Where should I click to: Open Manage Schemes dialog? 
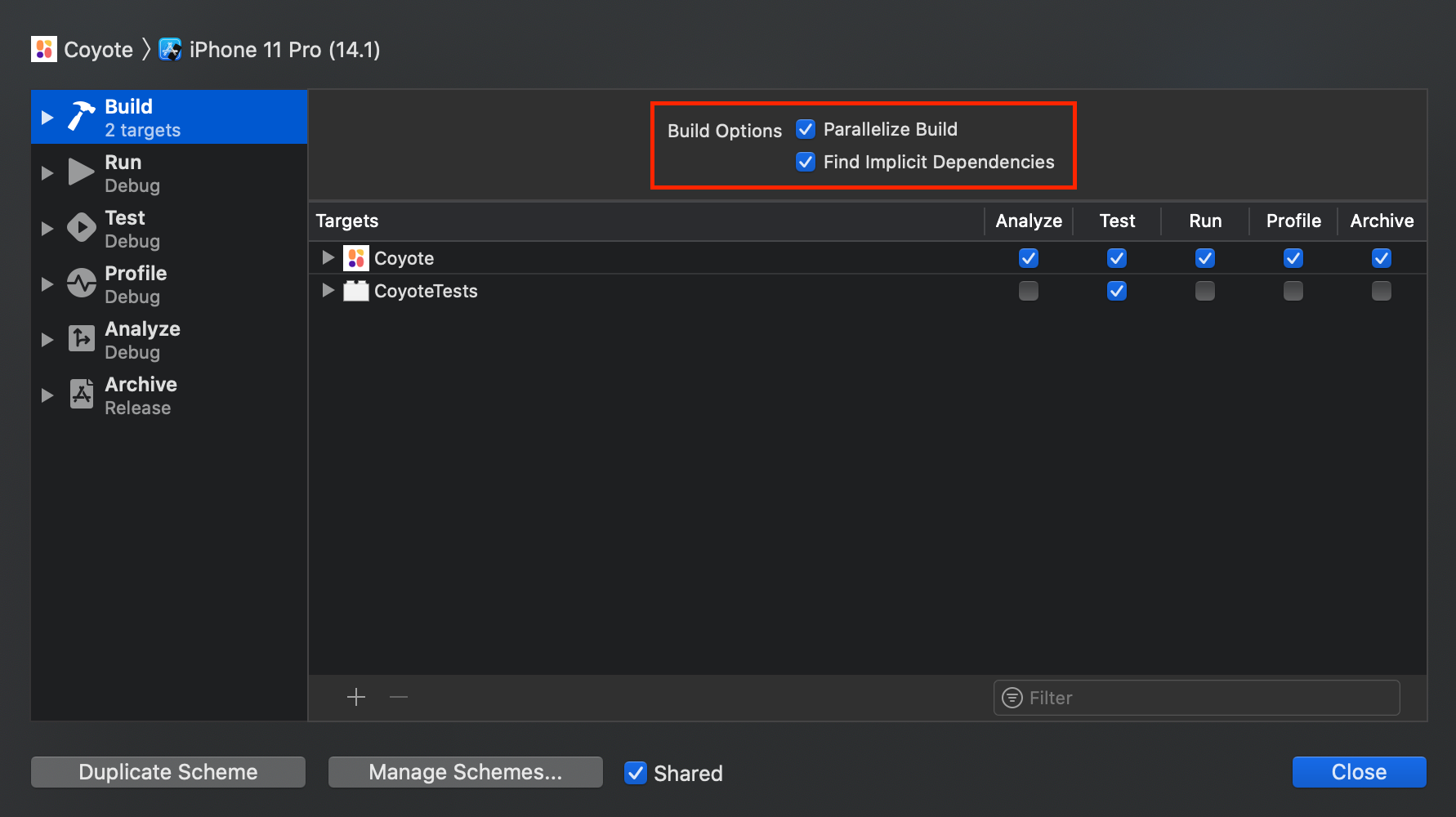[466, 772]
